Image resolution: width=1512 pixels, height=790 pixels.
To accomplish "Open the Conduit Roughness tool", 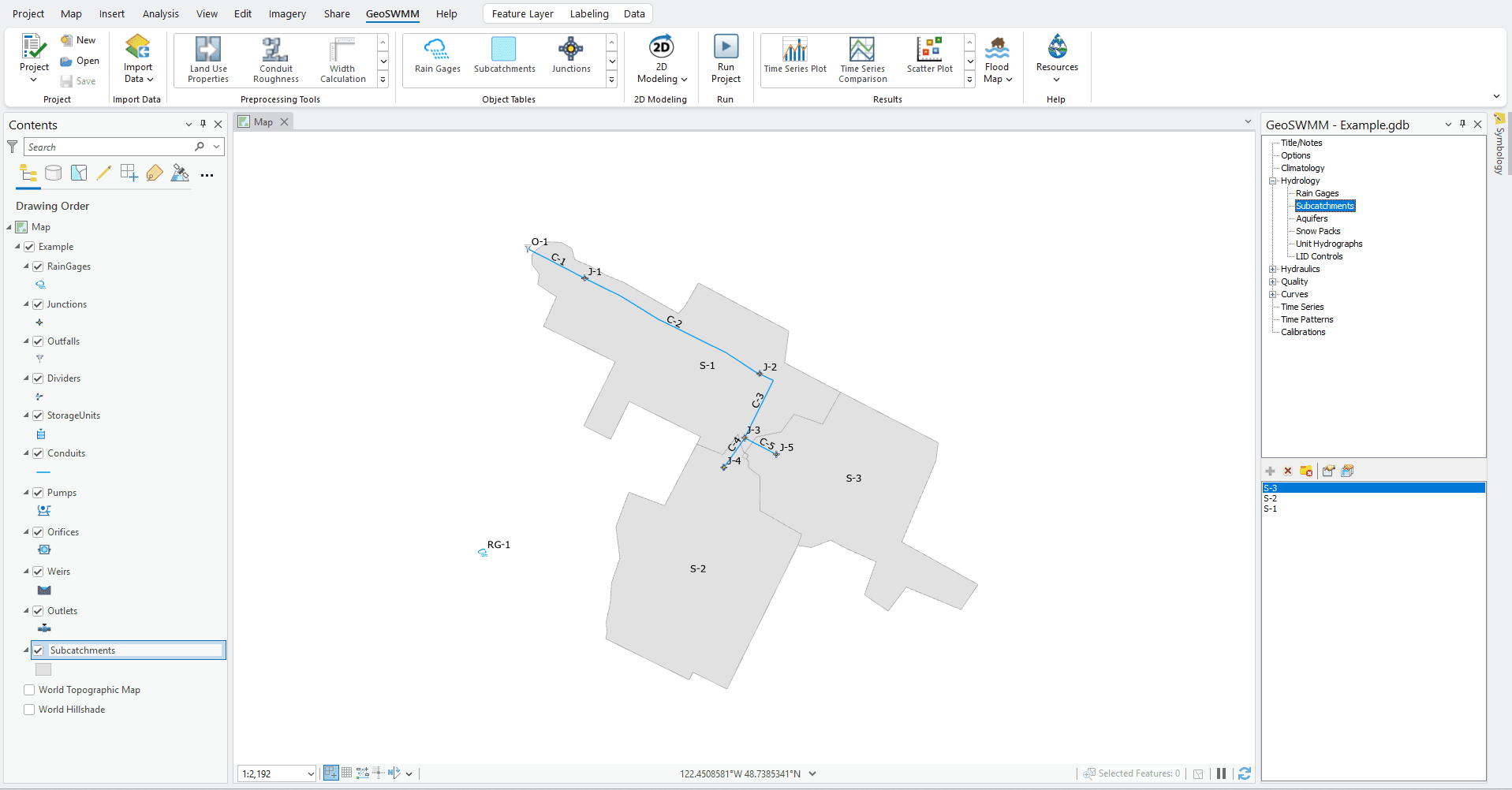I will pos(274,59).
